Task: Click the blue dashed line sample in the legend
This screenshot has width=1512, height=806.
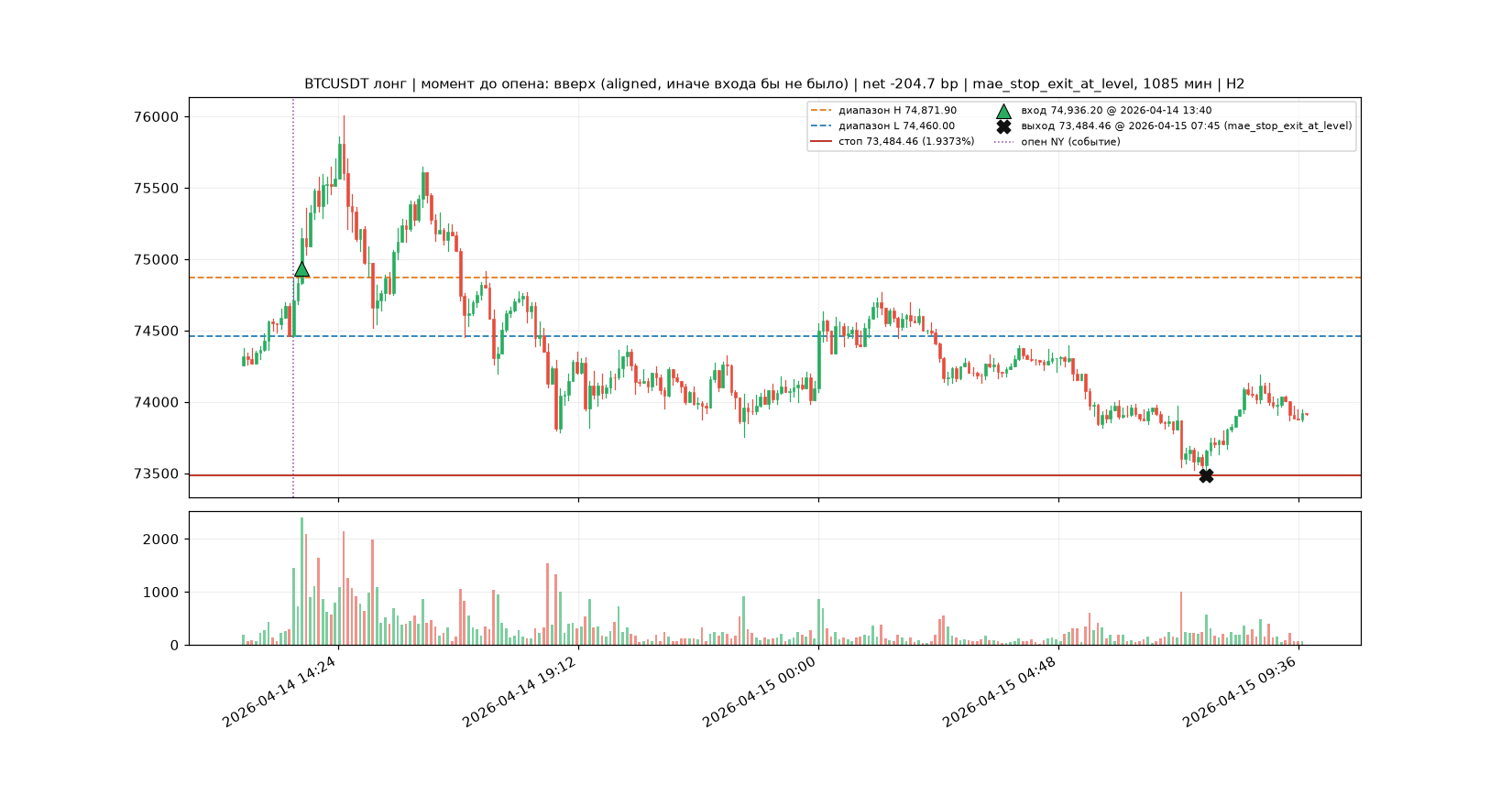Action: click(821, 126)
